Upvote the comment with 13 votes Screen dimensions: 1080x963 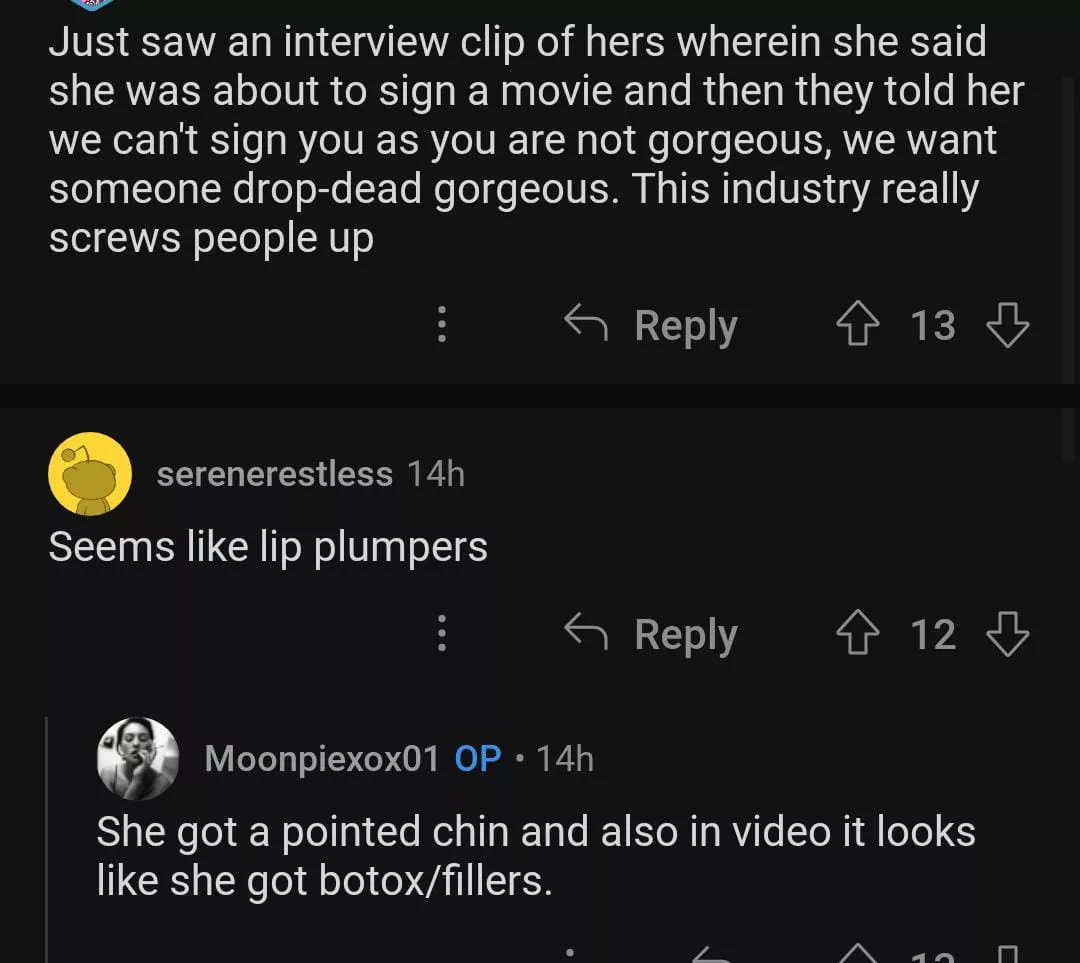[856, 325]
